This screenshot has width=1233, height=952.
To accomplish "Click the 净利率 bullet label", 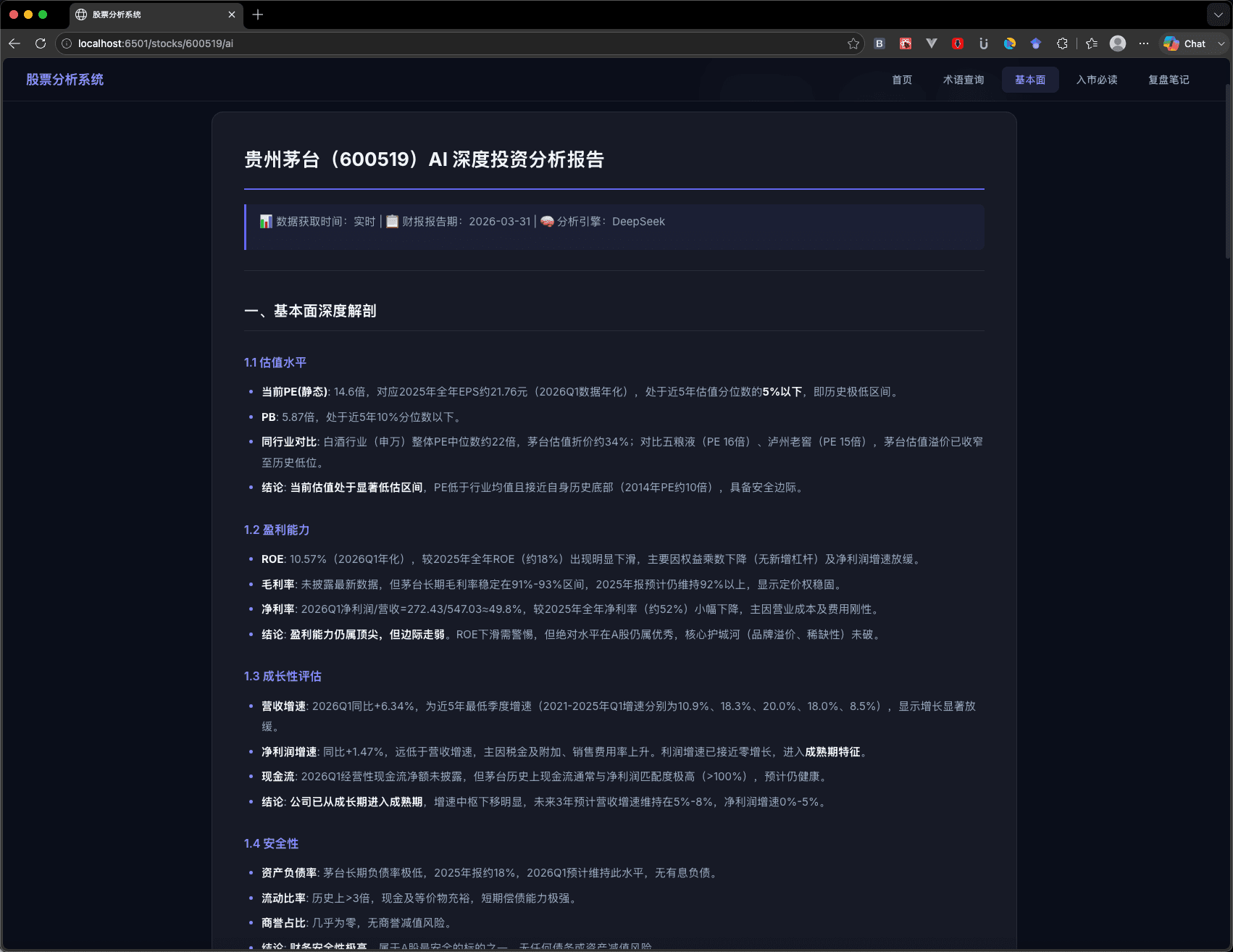I will pyautogui.click(x=278, y=609).
